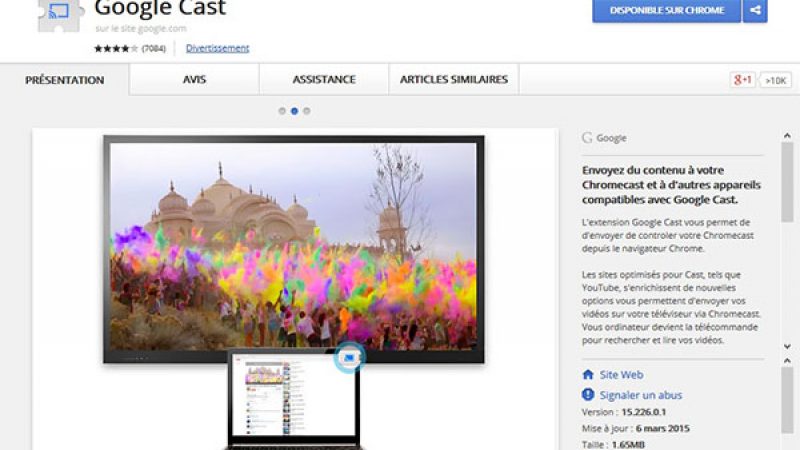Click the description scrollbar up arrow
Image resolution: width=800 pixels, height=450 pixels.
tap(787, 135)
